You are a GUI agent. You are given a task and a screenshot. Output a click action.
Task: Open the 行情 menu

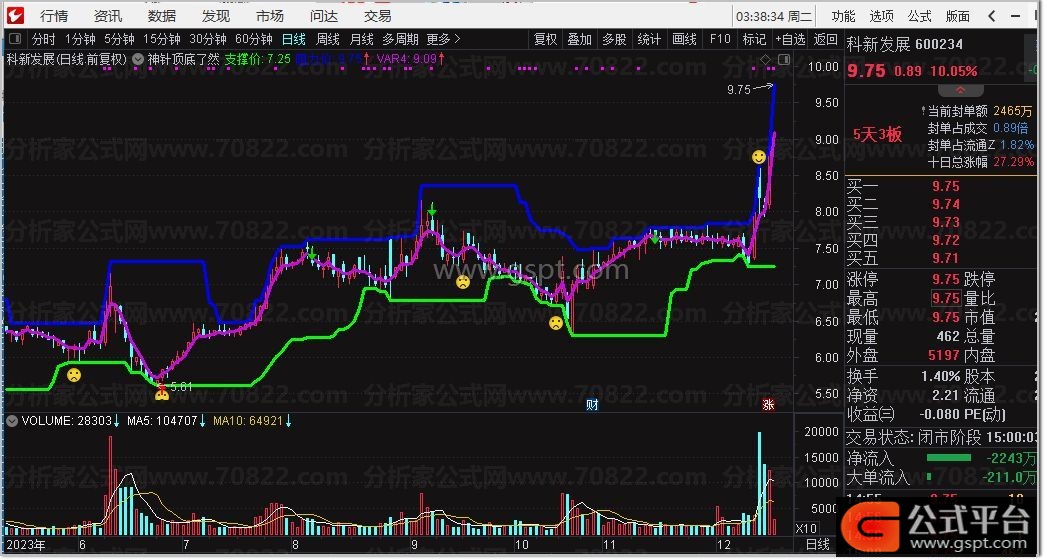tap(53, 16)
